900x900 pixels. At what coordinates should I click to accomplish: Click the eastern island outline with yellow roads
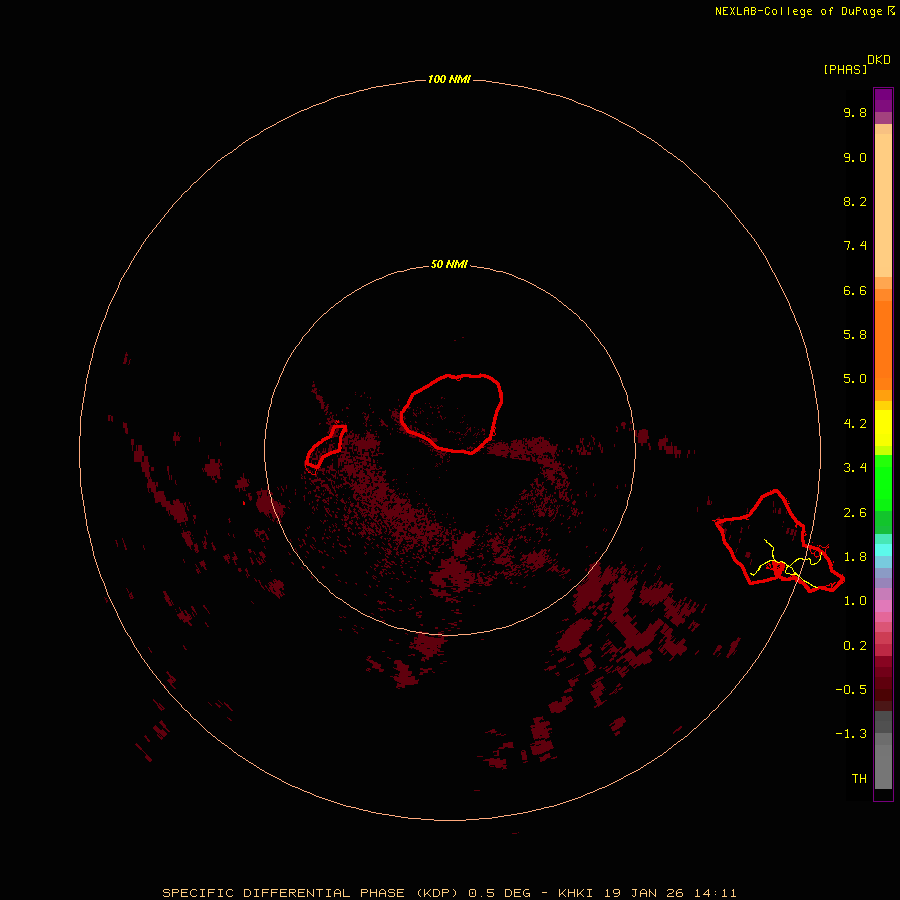coord(779,541)
